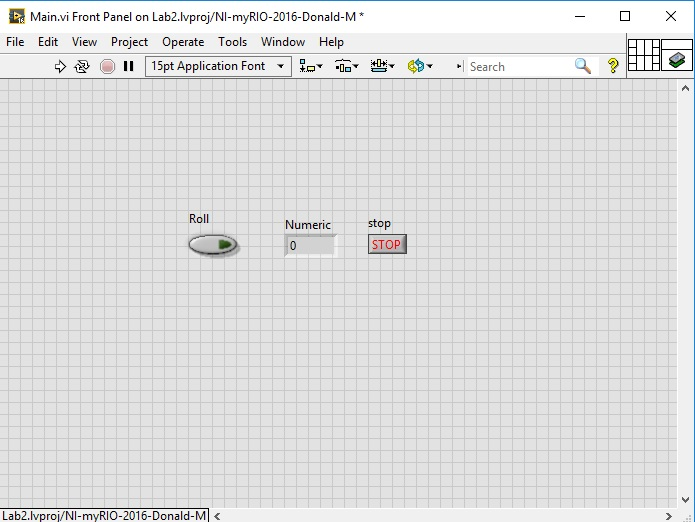
Task: Open the Edit menu
Action: pyautogui.click(x=48, y=42)
